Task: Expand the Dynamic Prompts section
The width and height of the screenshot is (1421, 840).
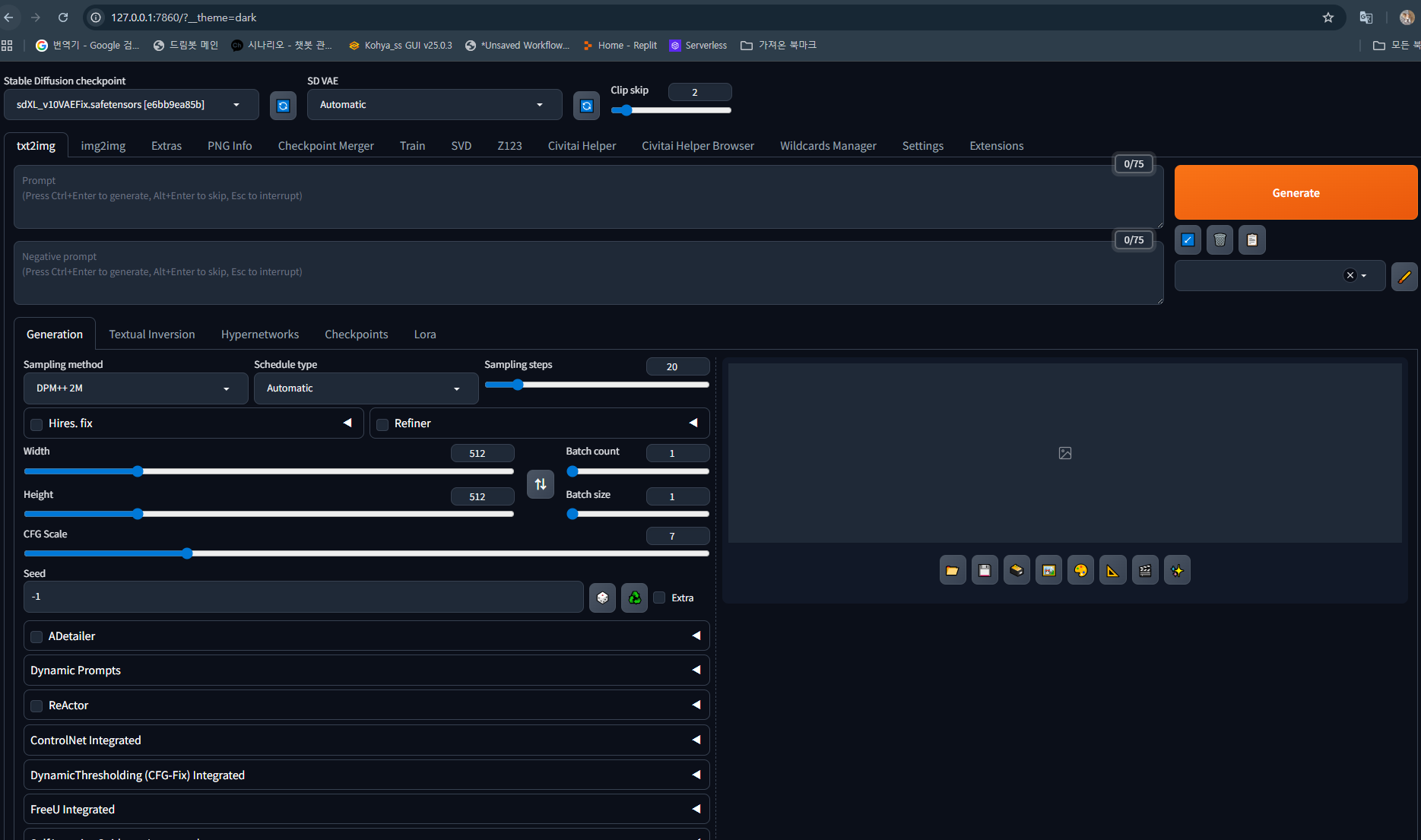Action: 366,670
